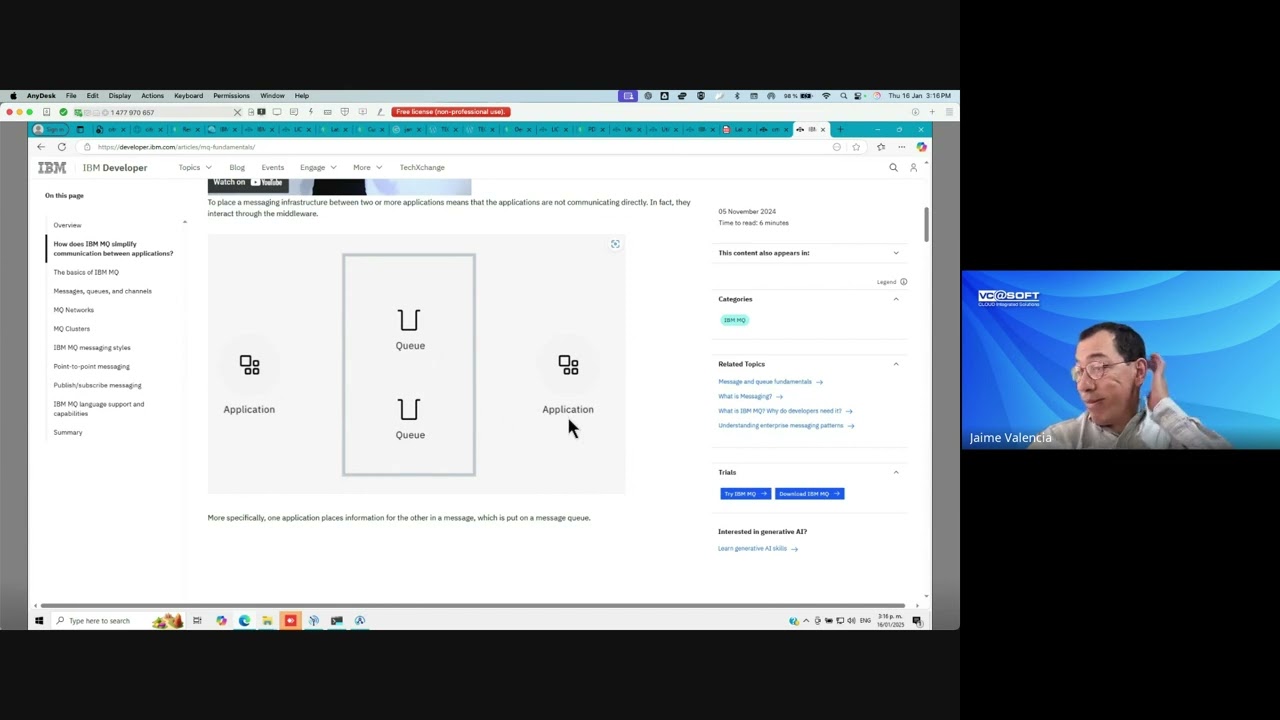This screenshot has width=1280, height=720.
Task: Expand the Engage dropdown menu
Action: (318, 167)
